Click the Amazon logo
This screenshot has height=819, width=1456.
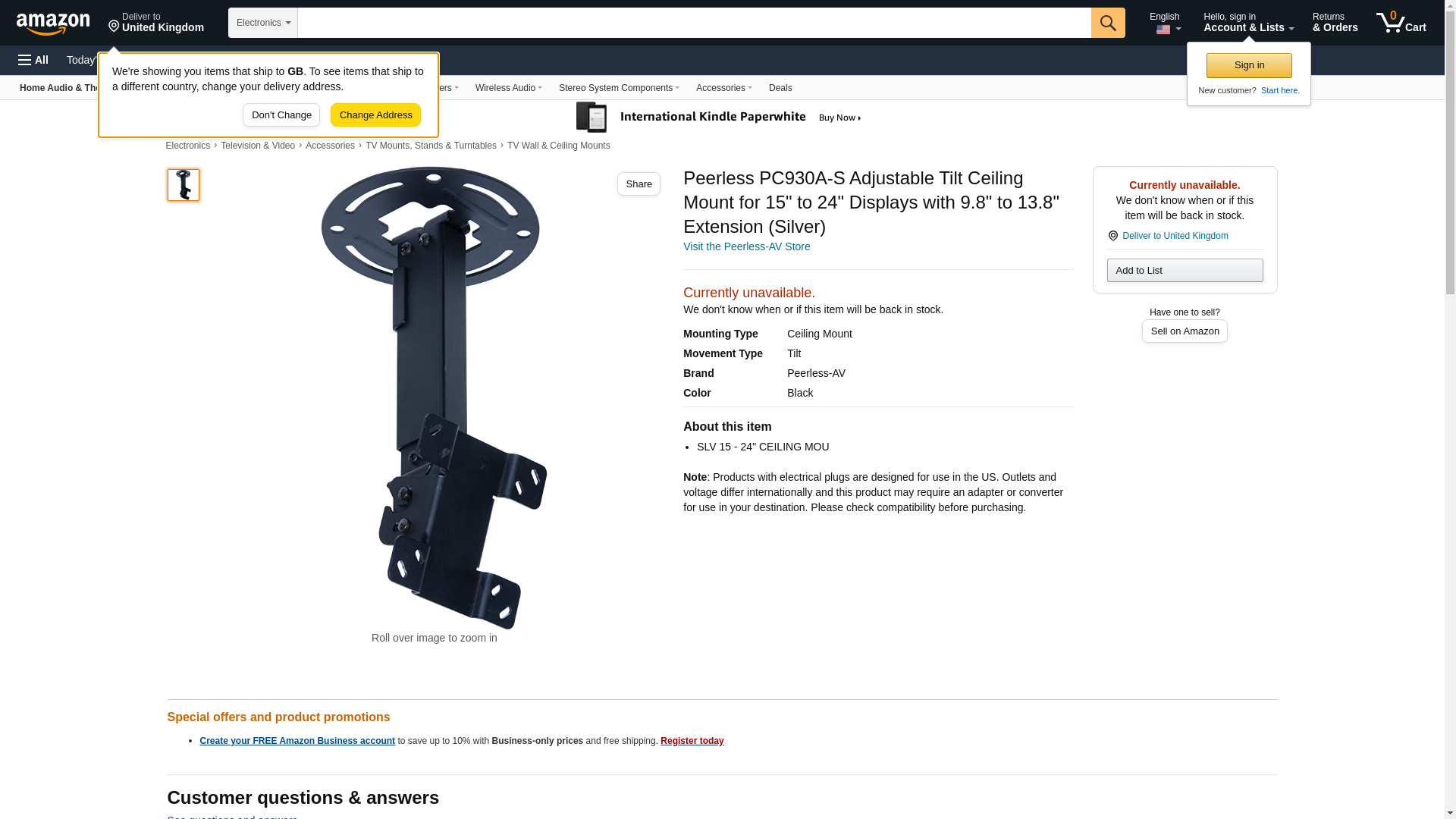53,24
